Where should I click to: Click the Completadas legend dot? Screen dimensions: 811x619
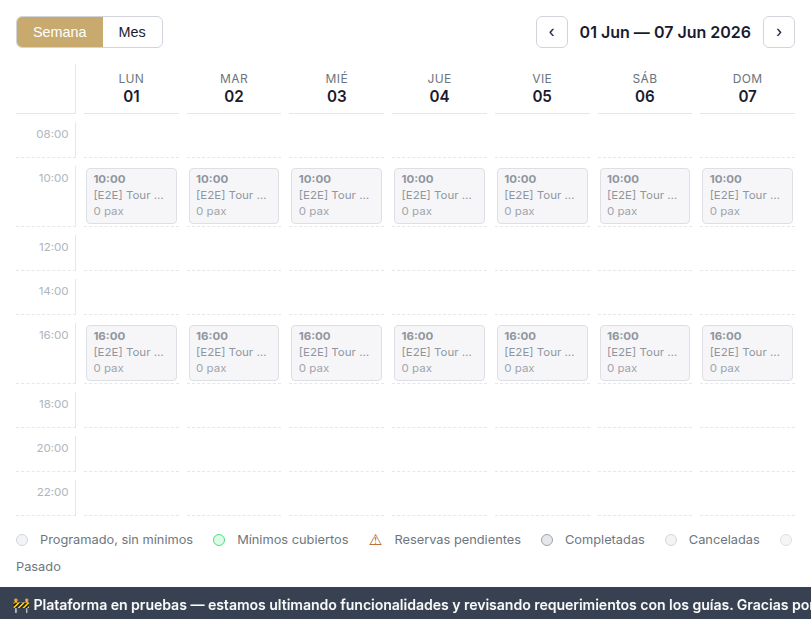[x=547, y=540]
